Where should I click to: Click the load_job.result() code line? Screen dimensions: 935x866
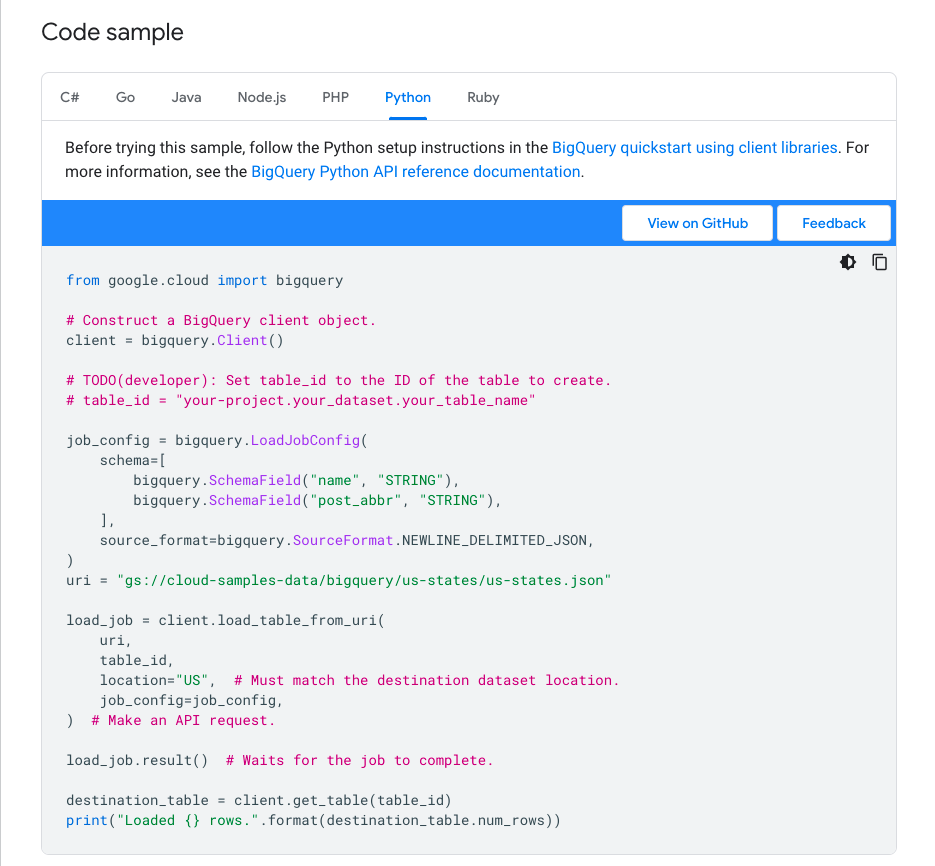[x=137, y=760]
